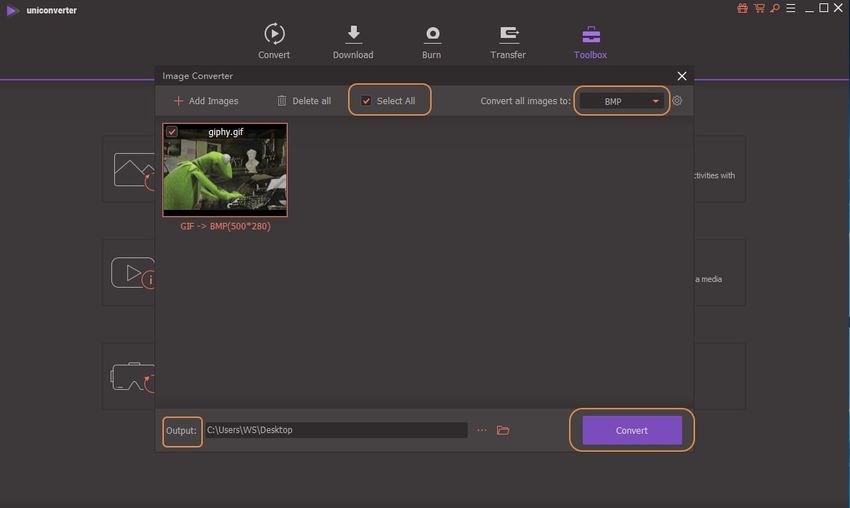Toggle the giphy.gif thumbnail checkbox
This screenshot has width=850, height=508.
coord(172,131)
